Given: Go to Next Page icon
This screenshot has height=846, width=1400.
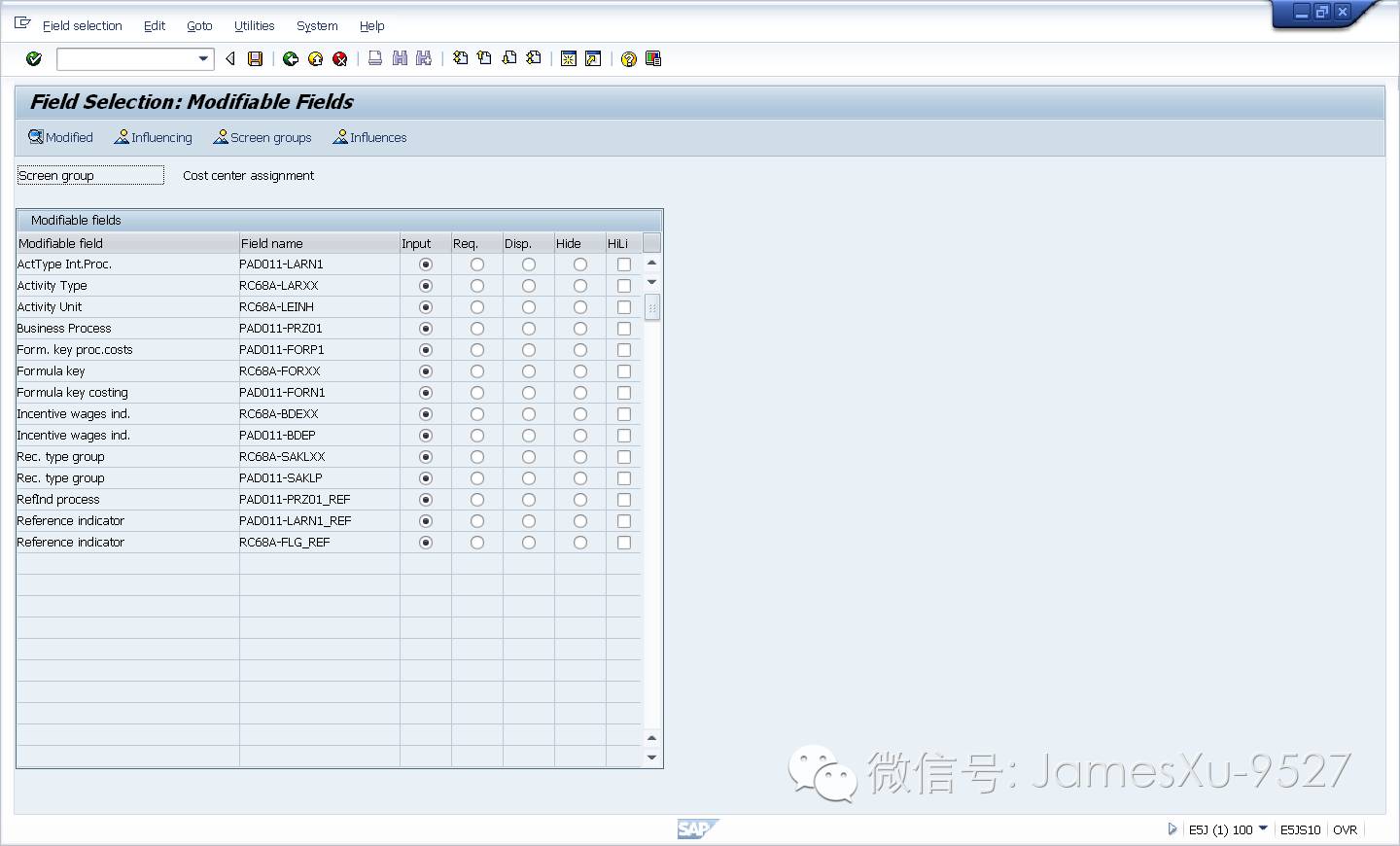Looking at the screenshot, I should pos(509,59).
